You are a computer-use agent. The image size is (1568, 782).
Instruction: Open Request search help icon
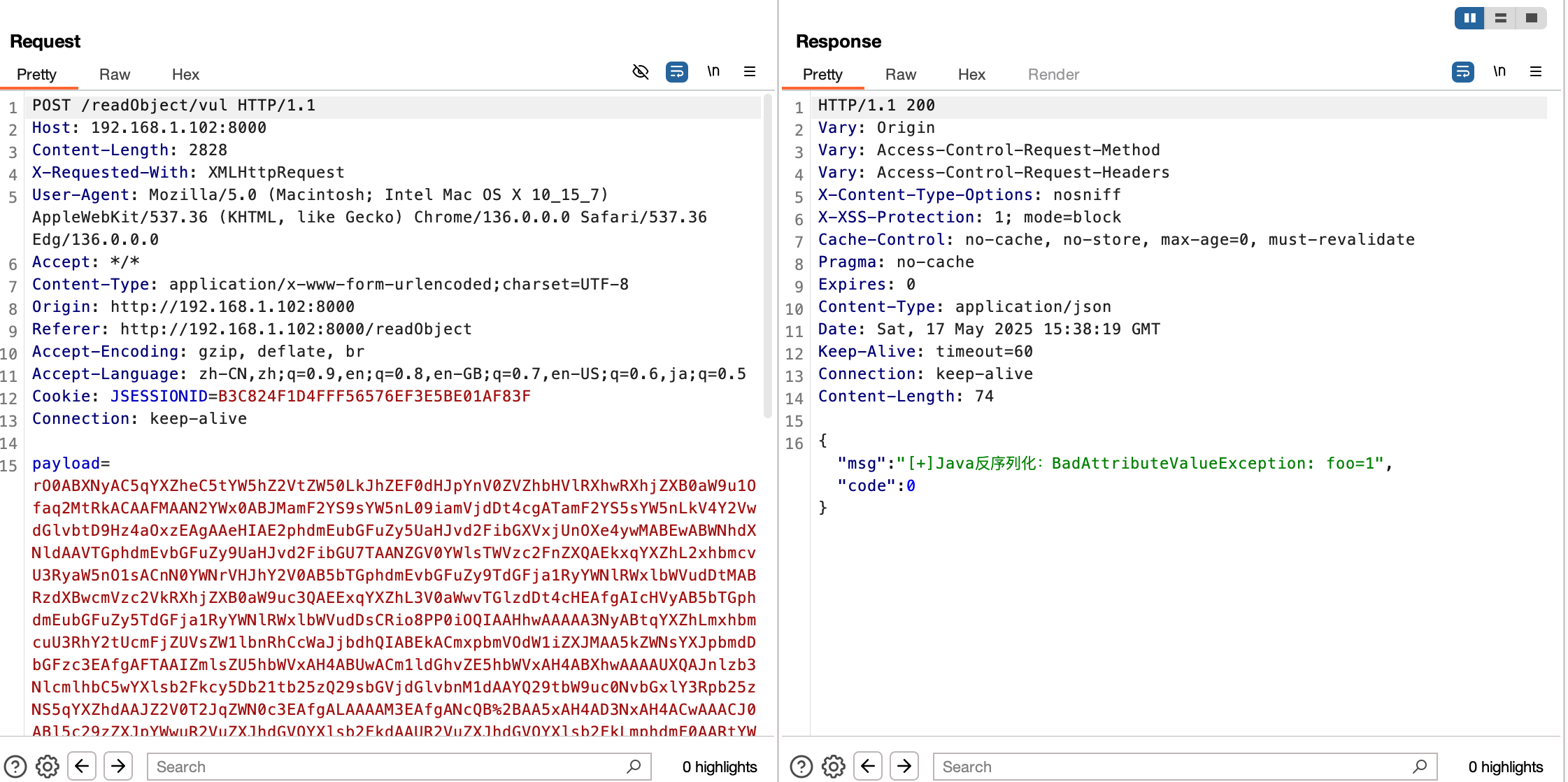click(15, 767)
